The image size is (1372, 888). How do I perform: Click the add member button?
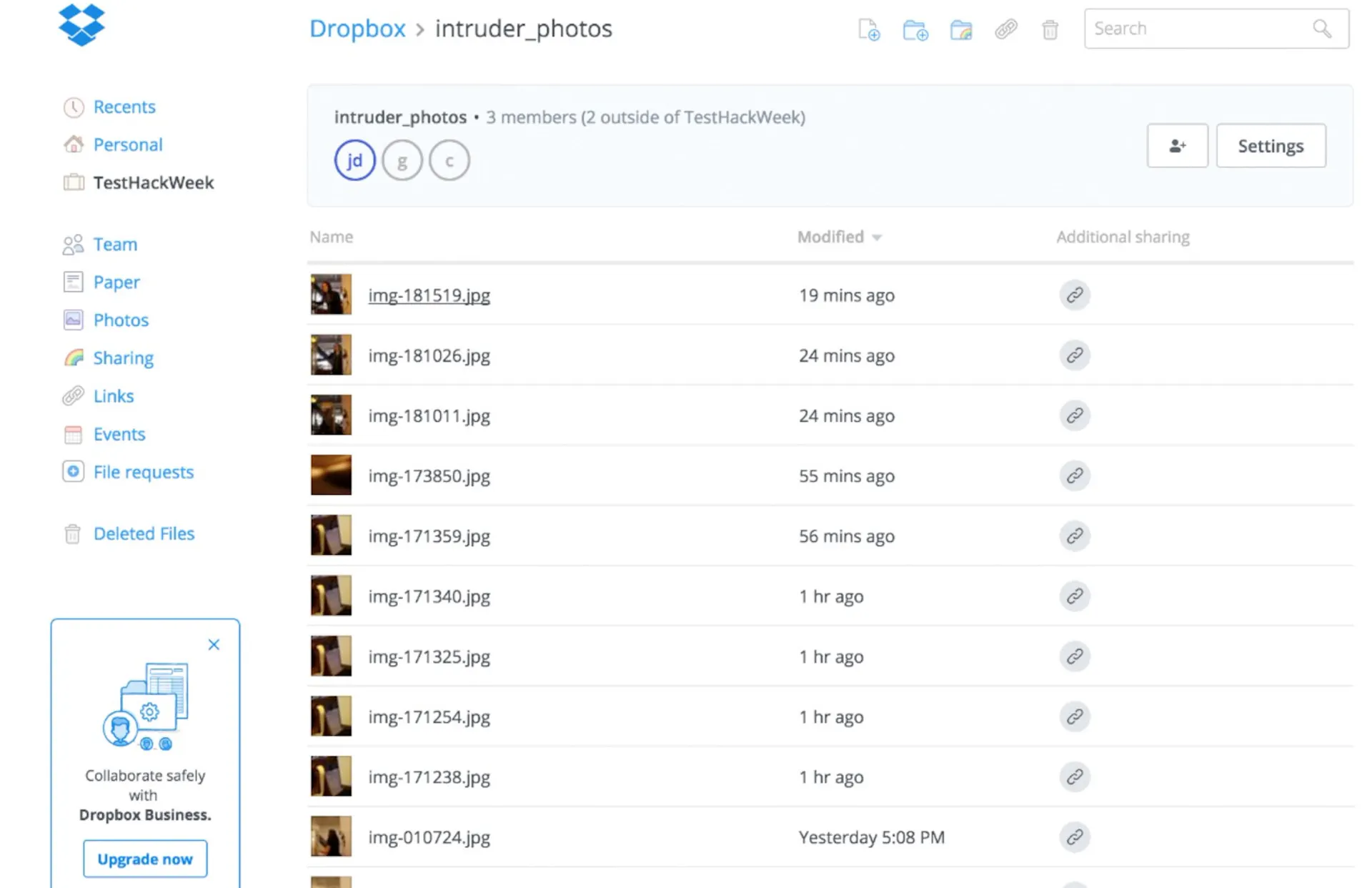tap(1177, 146)
